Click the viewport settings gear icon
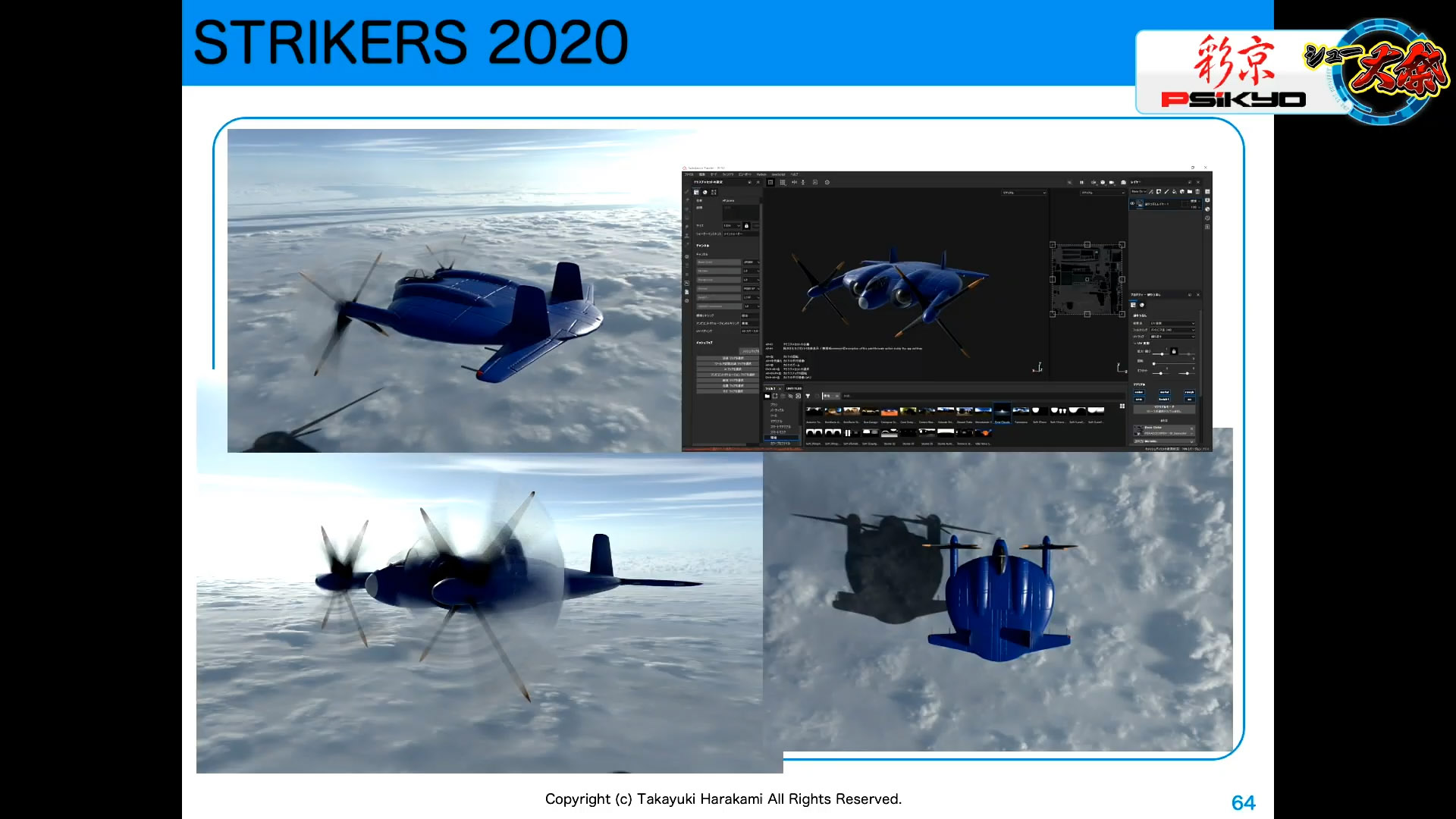Viewport: 1456px width, 819px height. click(x=827, y=182)
